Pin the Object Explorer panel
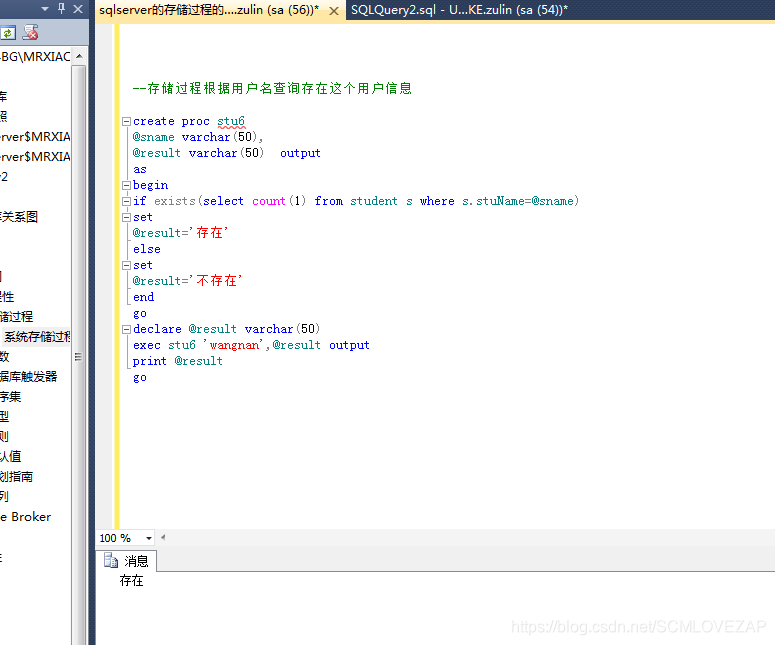This screenshot has width=775, height=645. pyautogui.click(x=61, y=8)
